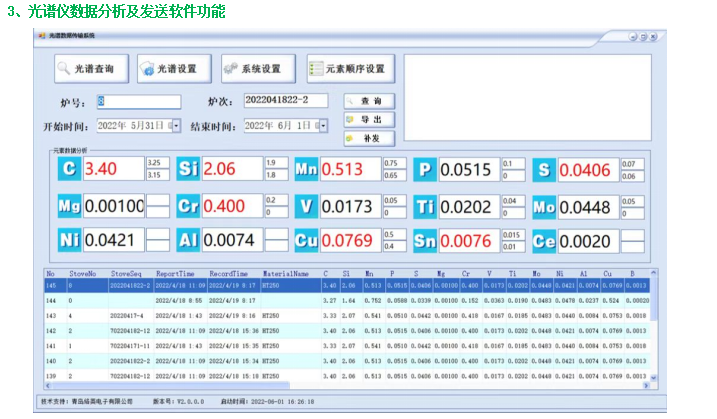The height and width of the screenshot is (419, 717).
Task: Expand the 结束时间 end date dropdown
Action: 322,126
